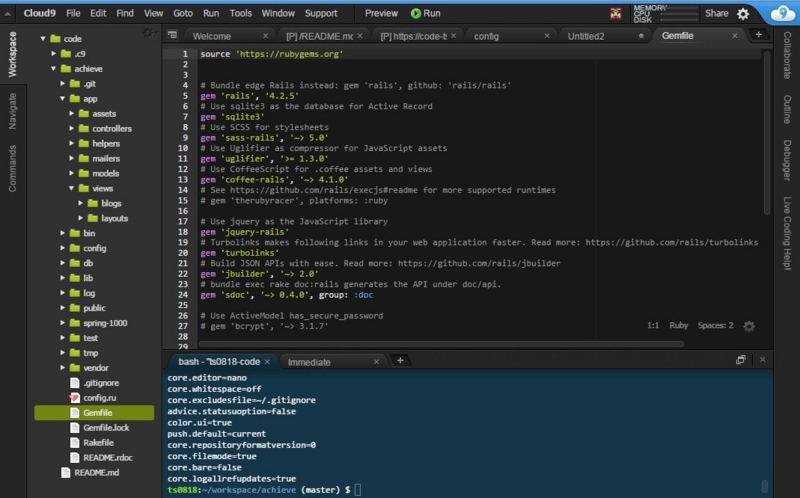
Task: Close the config tab
Action: 547,36
